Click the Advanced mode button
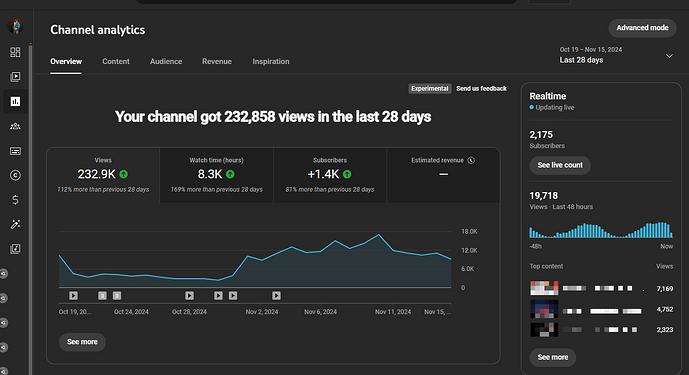 (x=642, y=28)
